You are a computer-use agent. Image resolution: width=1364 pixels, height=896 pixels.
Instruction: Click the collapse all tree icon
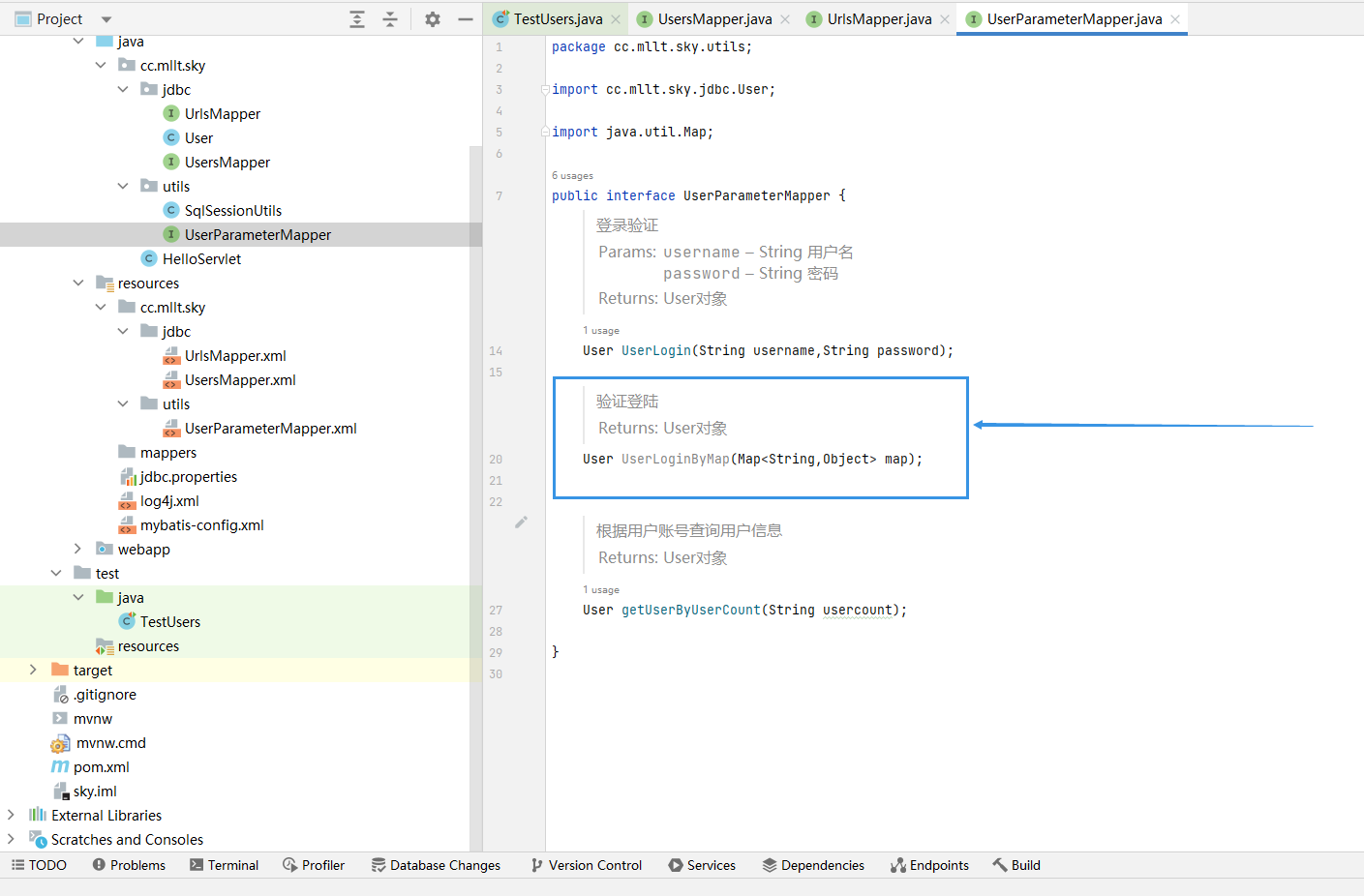point(390,19)
